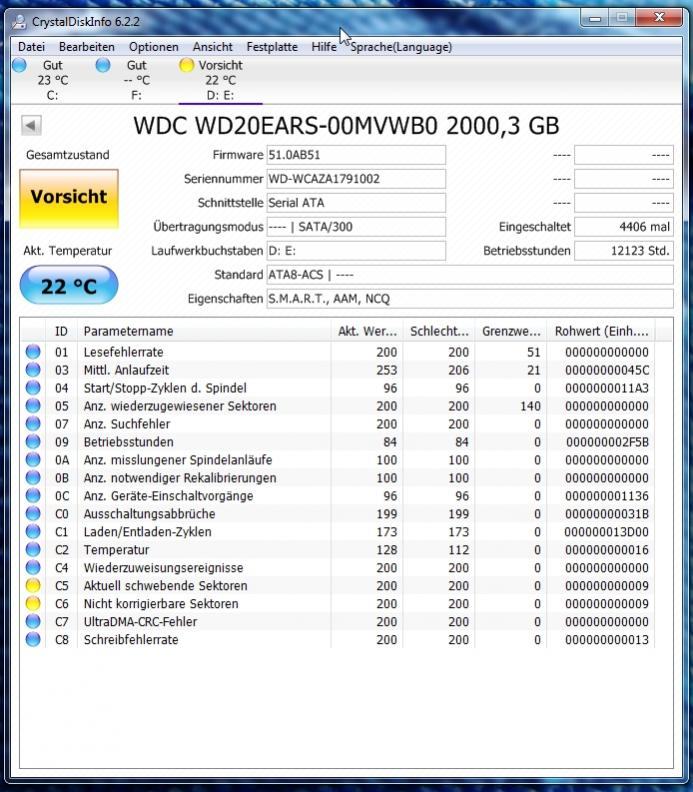The height and width of the screenshot is (792, 693).
Task: Open the Bearbeiten menu
Action: pyautogui.click(x=87, y=47)
